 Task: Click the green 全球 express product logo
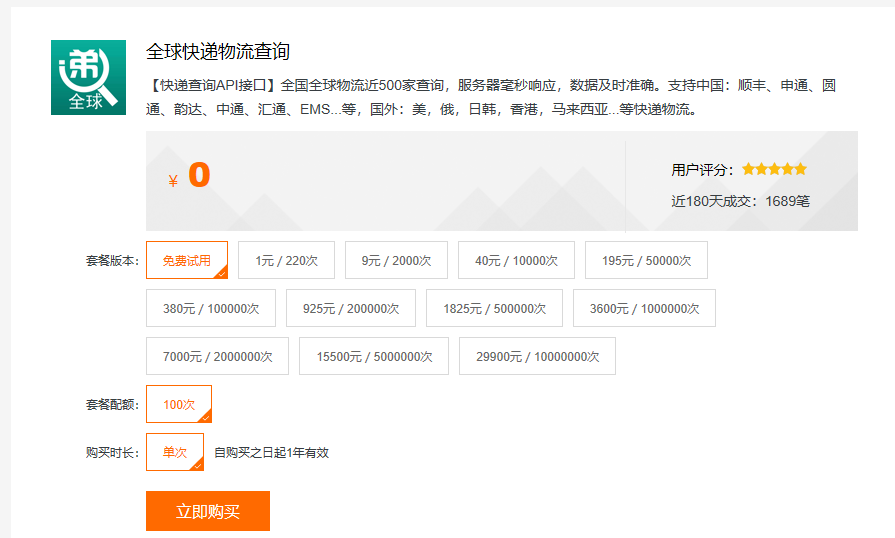(88, 77)
